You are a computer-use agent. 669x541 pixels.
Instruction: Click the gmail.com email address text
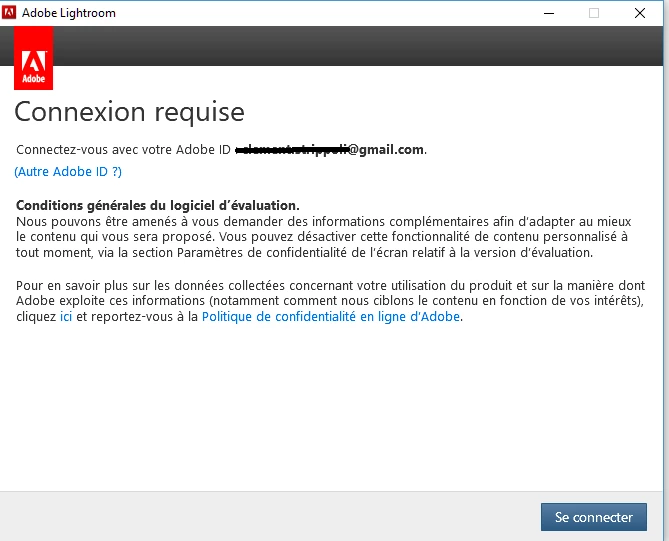click(331, 150)
